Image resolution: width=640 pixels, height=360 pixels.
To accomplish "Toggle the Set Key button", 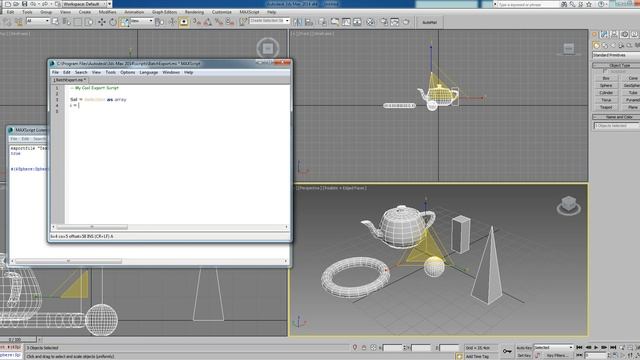I will tap(524, 356).
